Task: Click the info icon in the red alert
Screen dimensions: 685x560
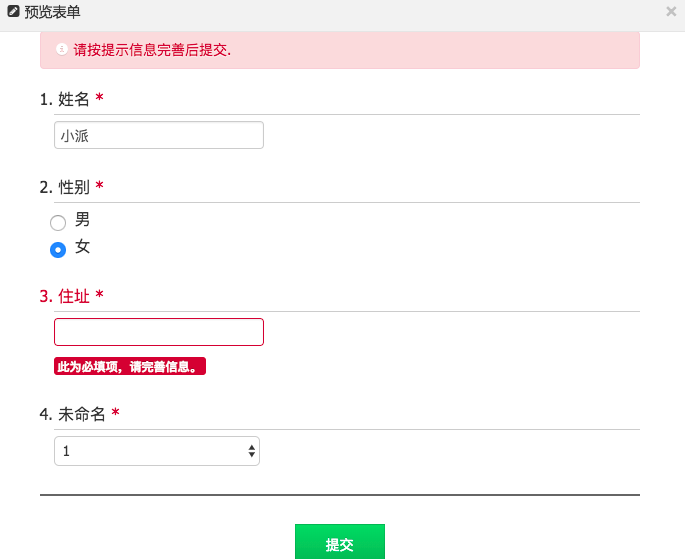Action: 62,49
